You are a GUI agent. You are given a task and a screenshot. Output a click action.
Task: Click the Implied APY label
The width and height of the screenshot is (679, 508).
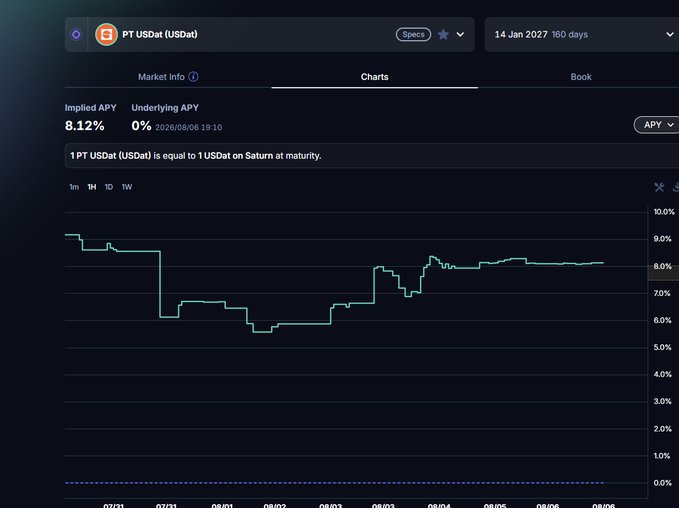click(x=91, y=108)
